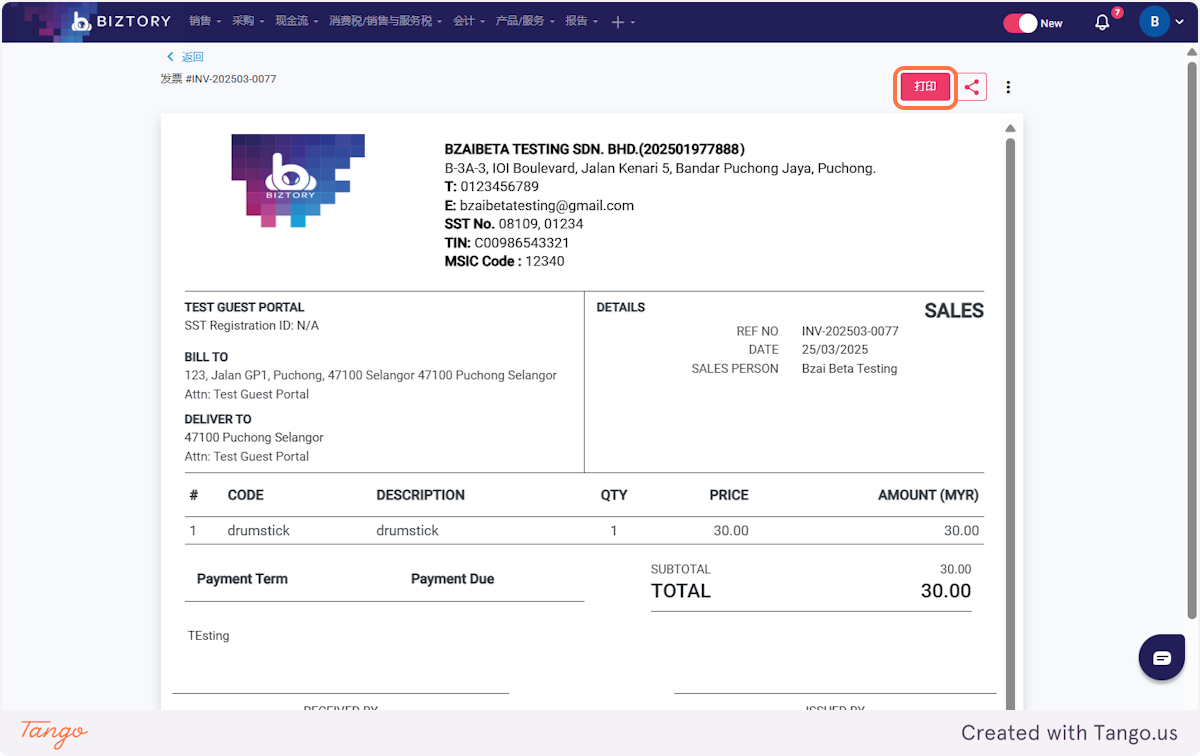Viewport: 1200px width, 756px height.
Task: Open the account dropdown arrow
Action: click(x=1180, y=22)
